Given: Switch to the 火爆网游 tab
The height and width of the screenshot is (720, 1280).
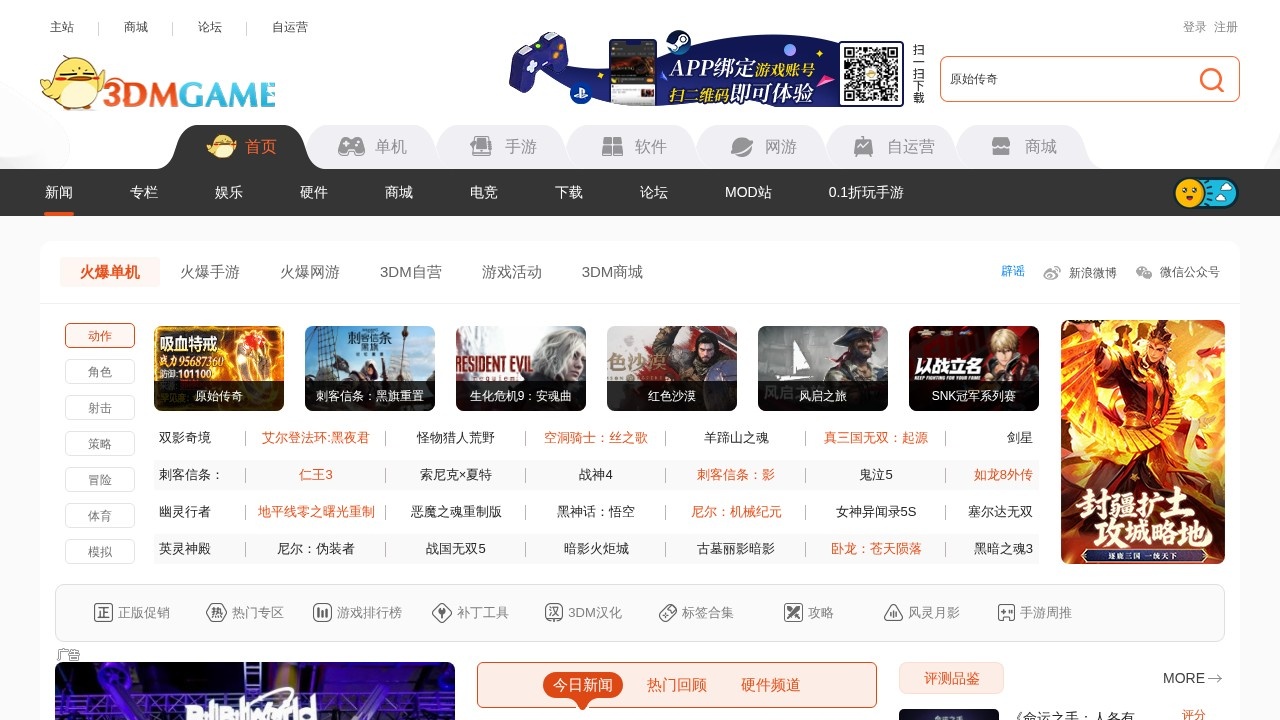Looking at the screenshot, I should tap(310, 272).
